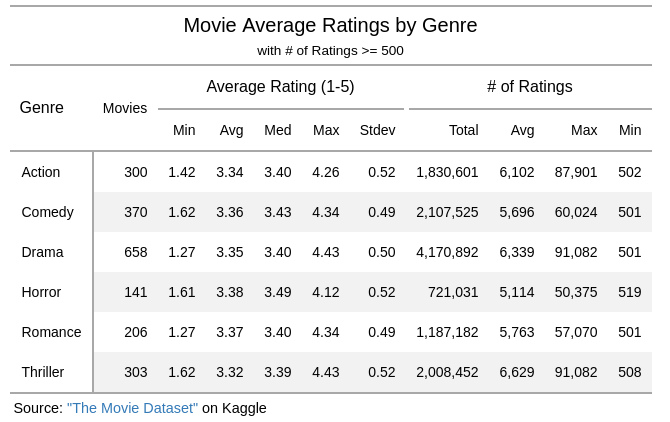The image size is (670, 422).
Task: Select the Thriller genre row label
Action: click(43, 372)
